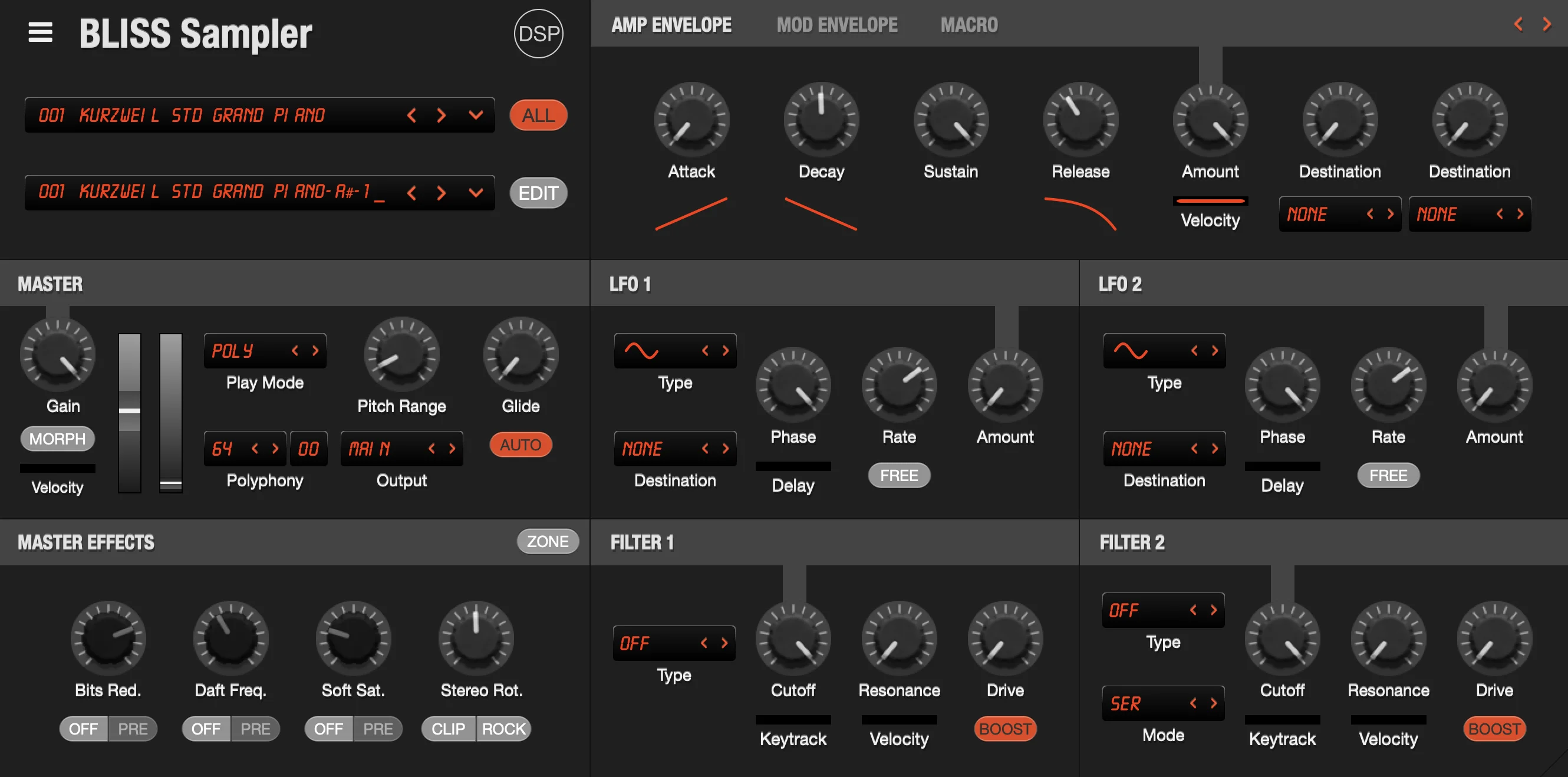Click the Filter 2 Keytrack slider bar
This screenshot has height=777, width=1568.
(1283, 720)
